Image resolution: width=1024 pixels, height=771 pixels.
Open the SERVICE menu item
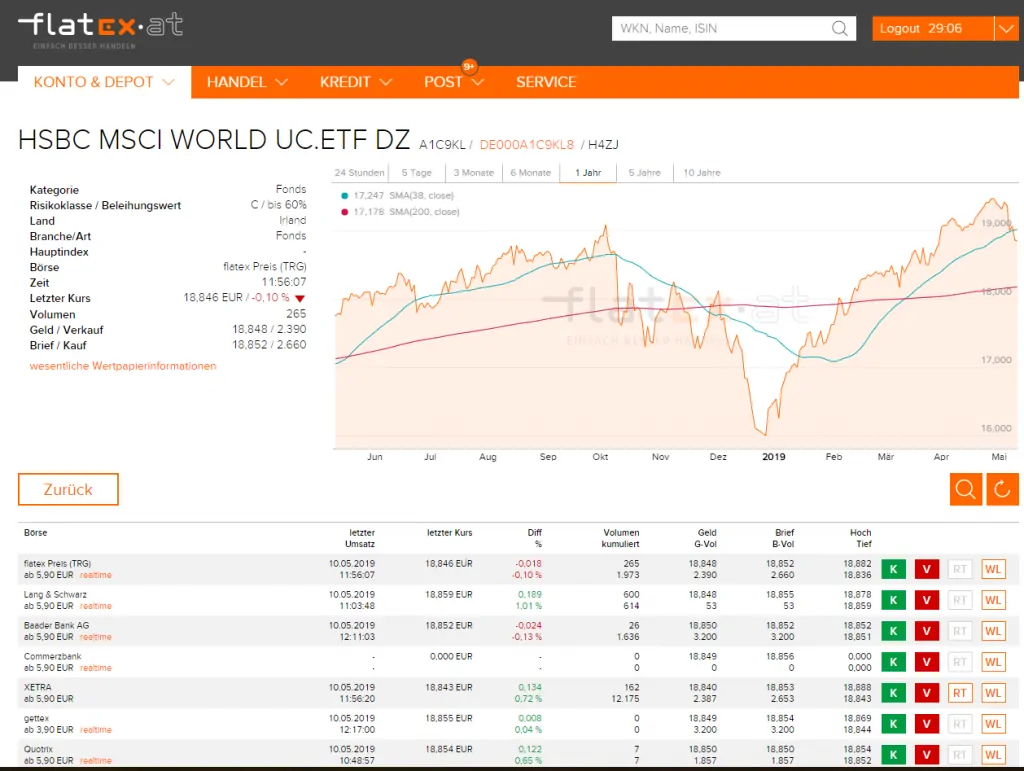[x=546, y=82]
